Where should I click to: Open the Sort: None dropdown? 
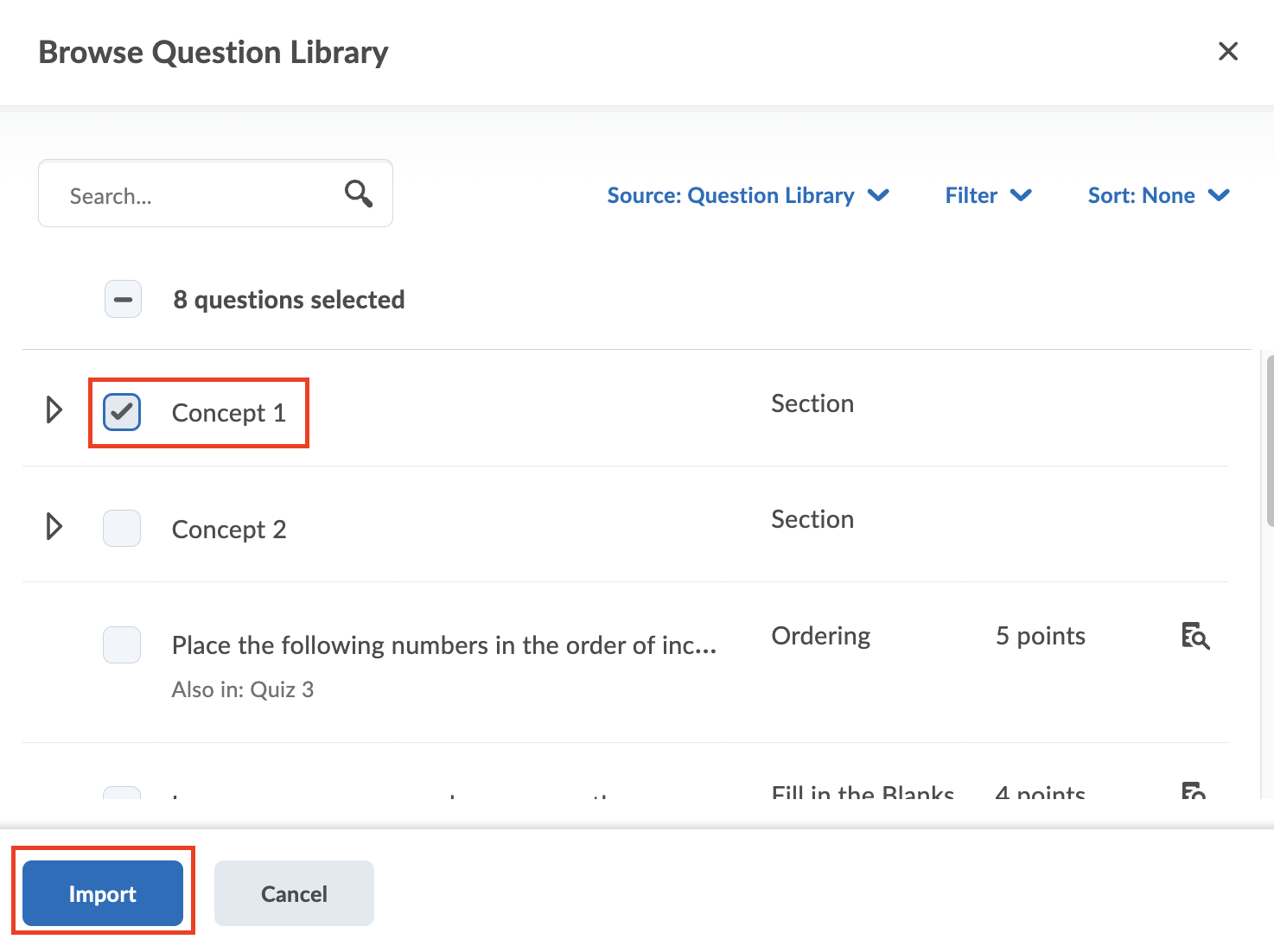point(1158,196)
